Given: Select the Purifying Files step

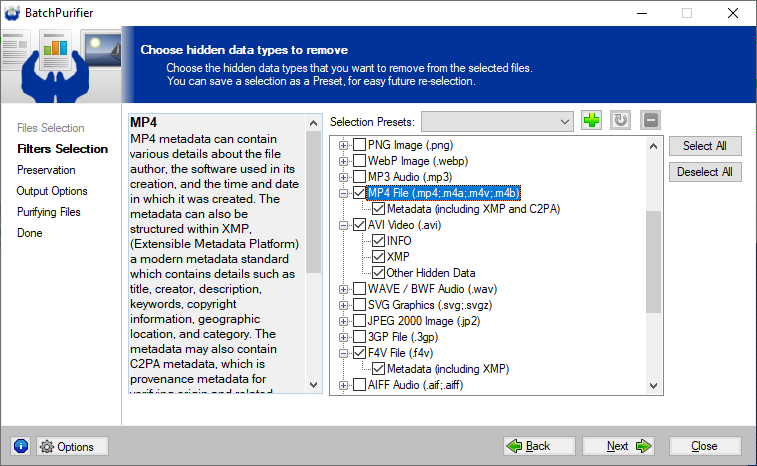Looking at the screenshot, I should 49,212.
